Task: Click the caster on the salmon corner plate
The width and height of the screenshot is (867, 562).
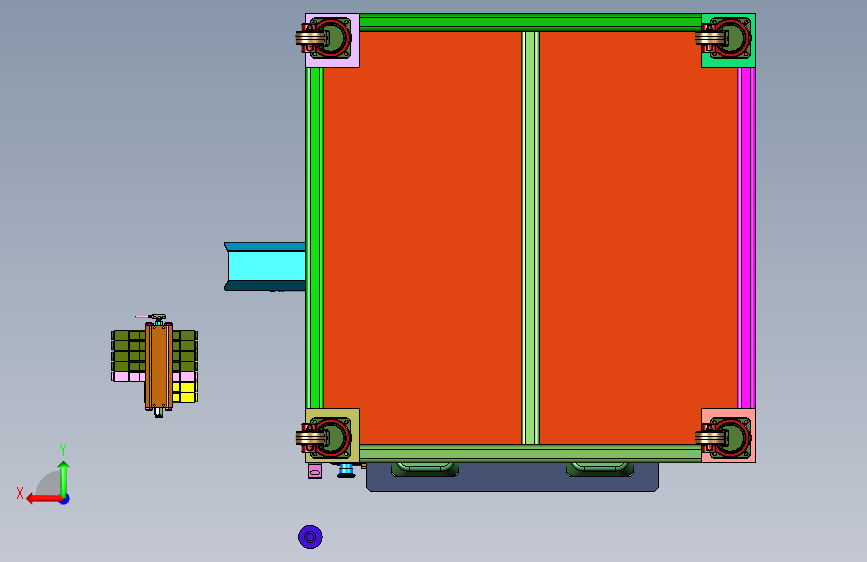Action: (724, 438)
